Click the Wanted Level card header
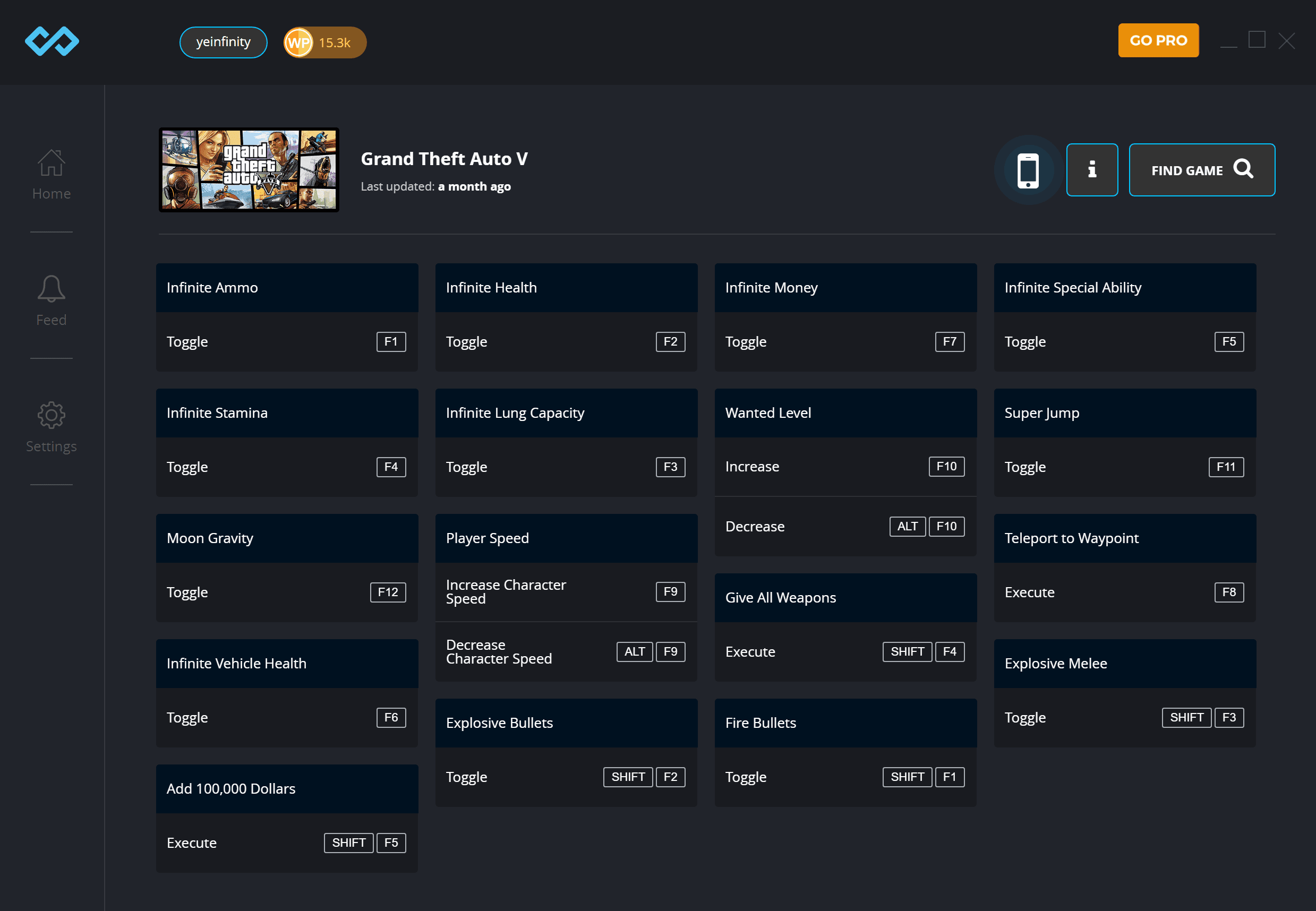This screenshot has height=911, width=1316. coord(845,412)
